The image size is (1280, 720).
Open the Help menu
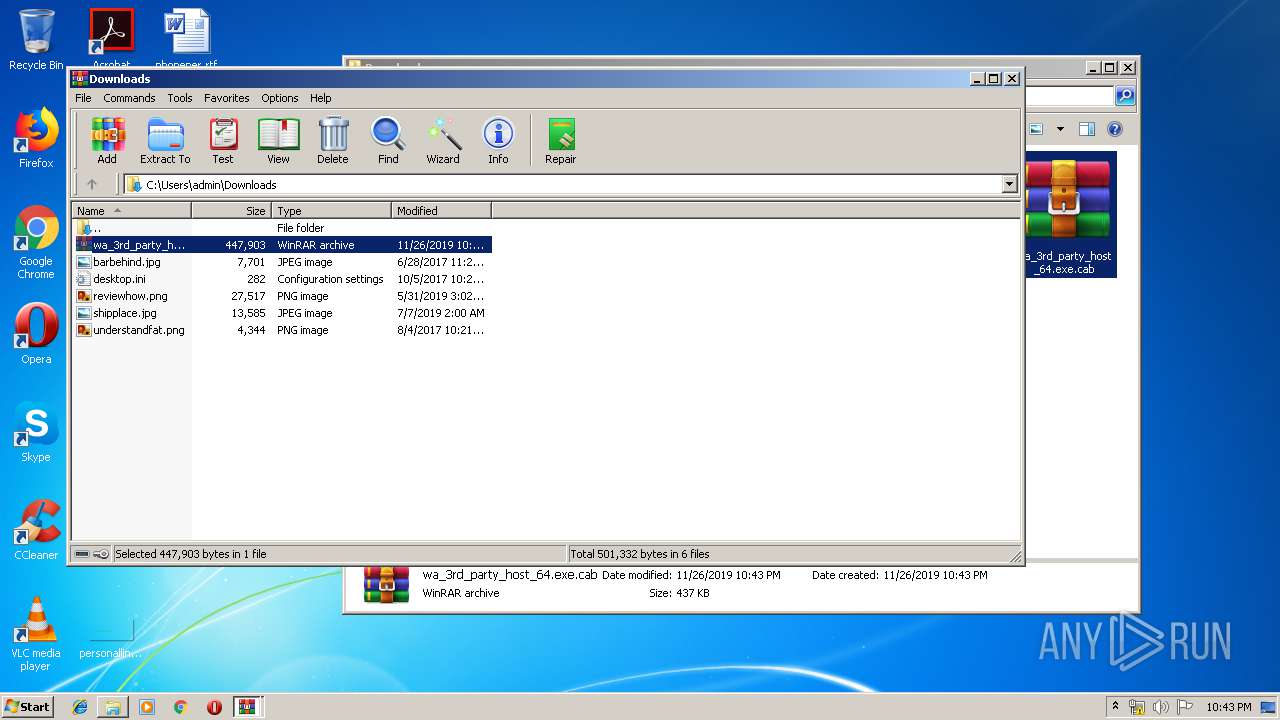tap(320, 98)
